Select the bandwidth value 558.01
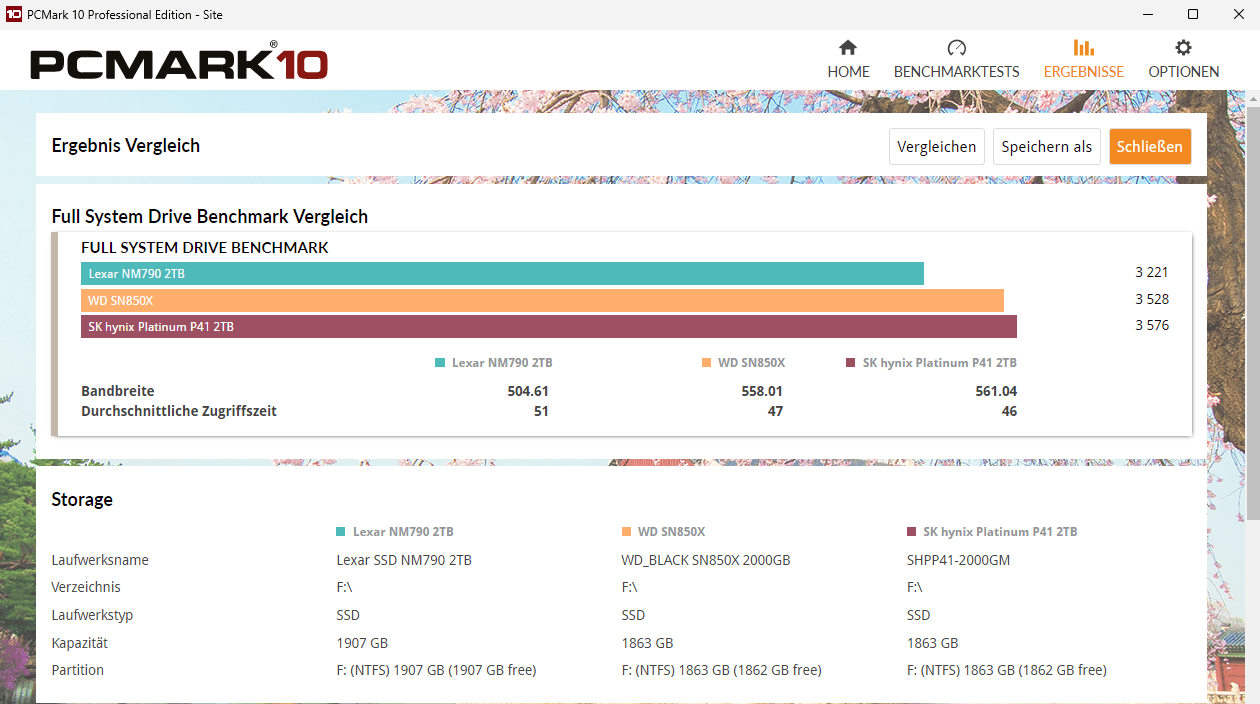The width and height of the screenshot is (1260, 704). [762, 391]
